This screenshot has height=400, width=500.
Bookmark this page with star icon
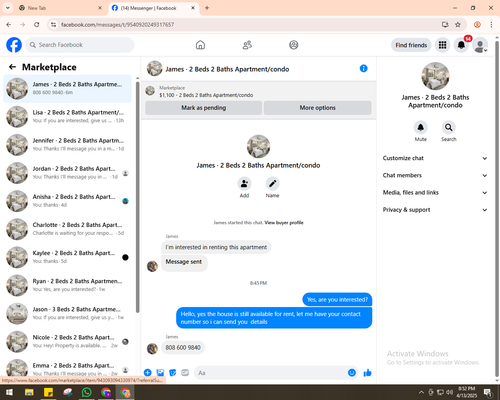coord(458,25)
